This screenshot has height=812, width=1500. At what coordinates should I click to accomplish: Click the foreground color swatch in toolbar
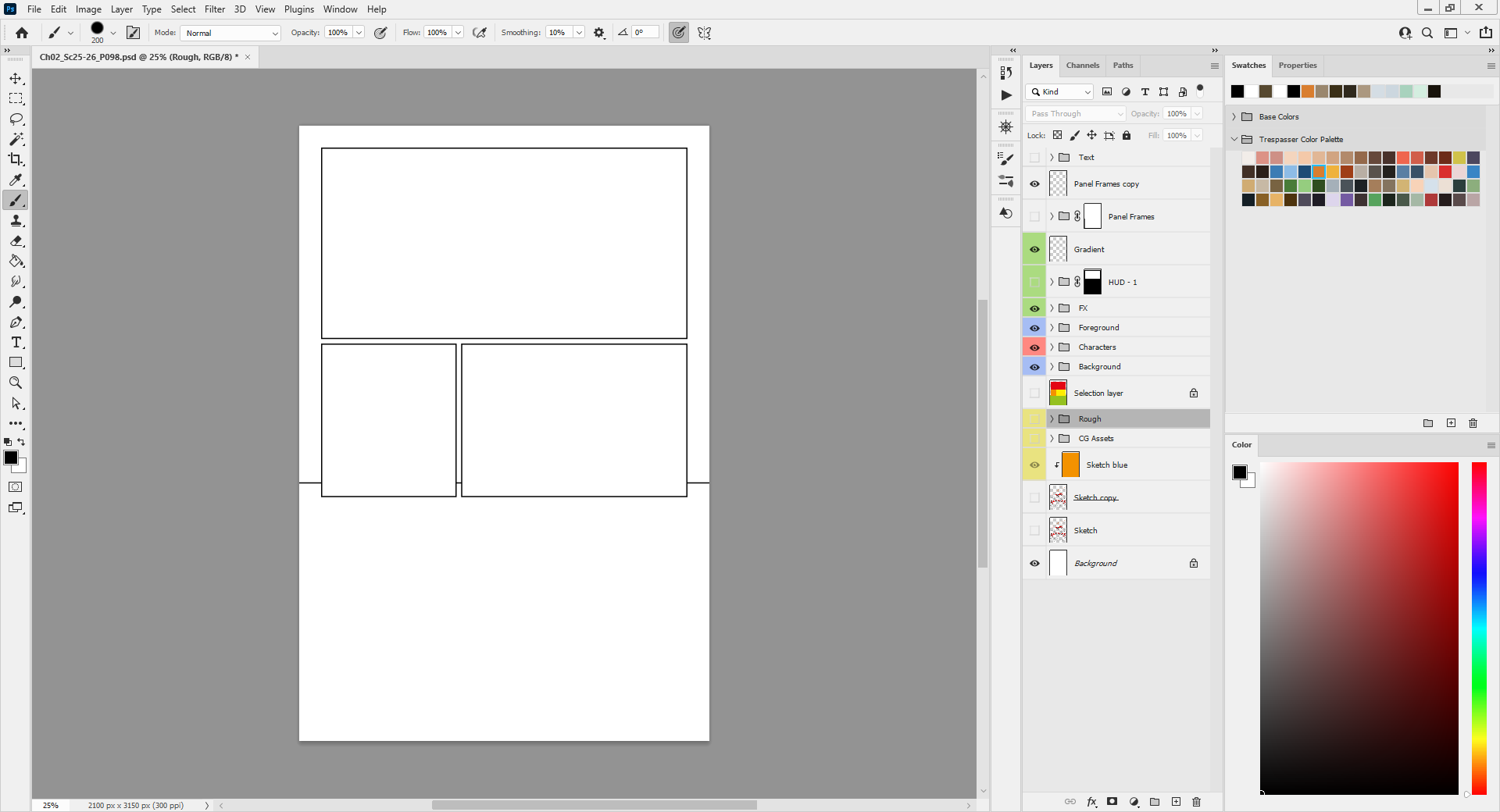point(11,458)
